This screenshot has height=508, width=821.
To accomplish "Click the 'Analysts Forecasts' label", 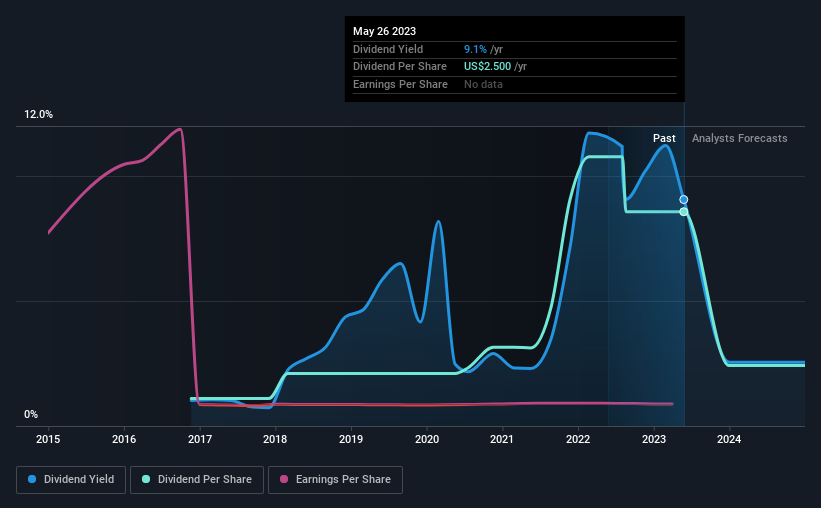I will (x=739, y=138).
